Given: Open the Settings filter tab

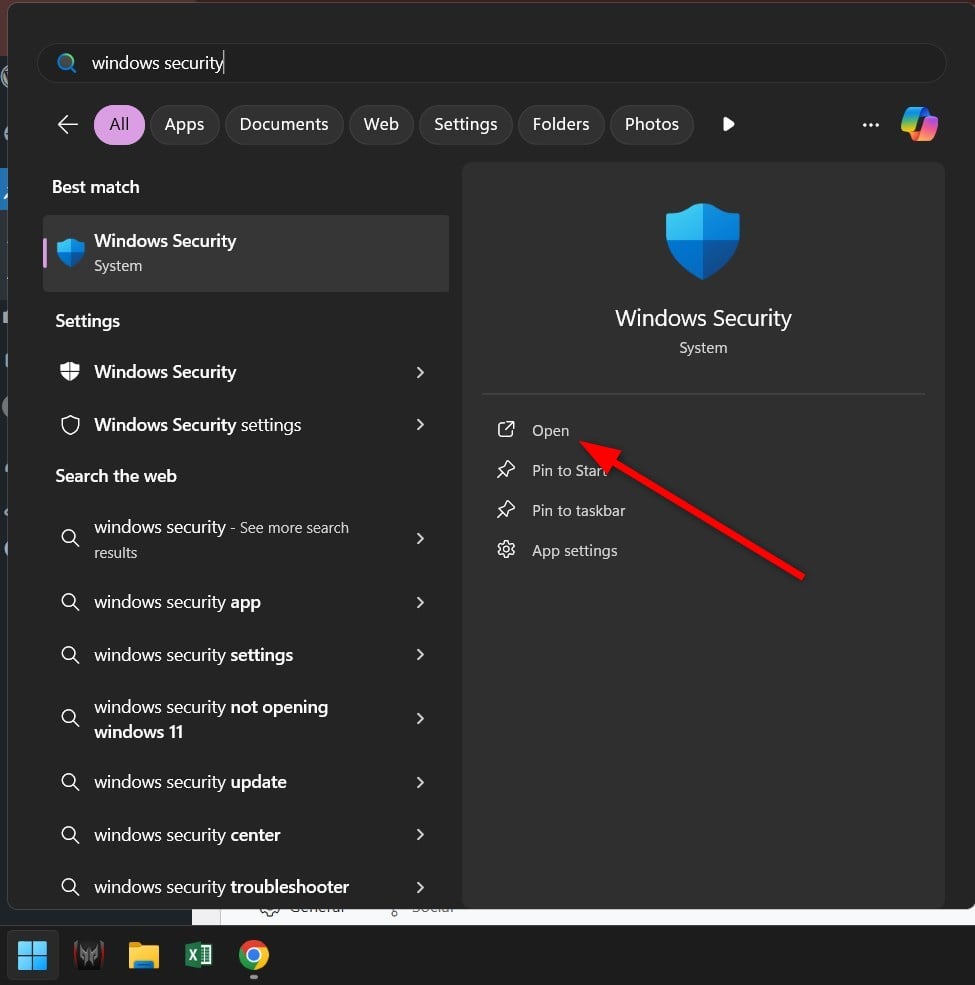Looking at the screenshot, I should 465,124.
